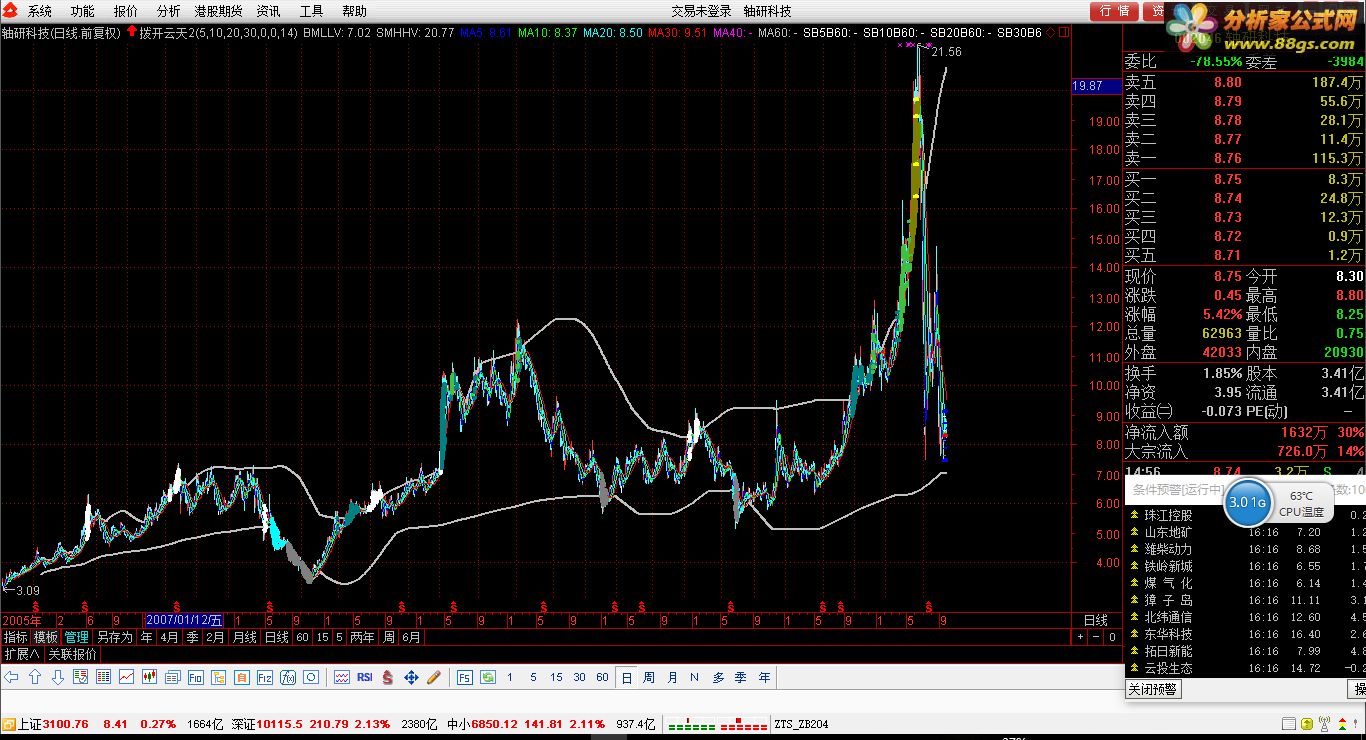The width and height of the screenshot is (1366, 740).
Task: Open the 分析 menu
Action: pyautogui.click(x=169, y=11)
